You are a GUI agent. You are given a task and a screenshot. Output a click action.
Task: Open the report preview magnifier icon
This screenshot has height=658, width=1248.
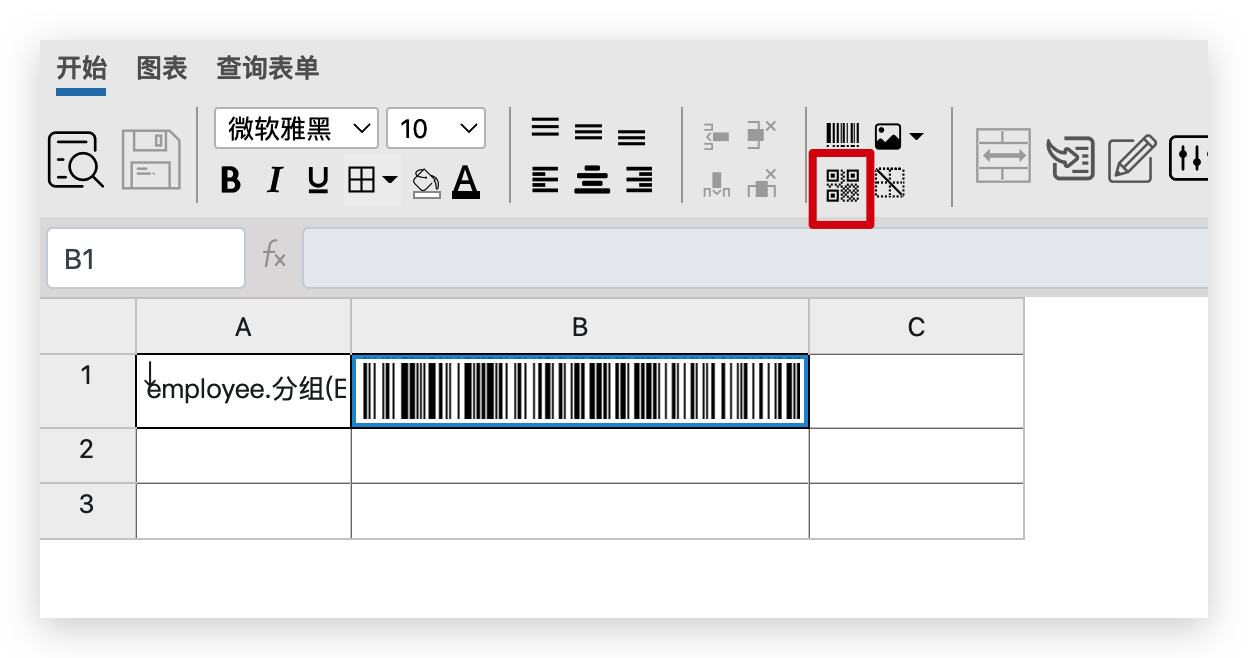[x=76, y=160]
